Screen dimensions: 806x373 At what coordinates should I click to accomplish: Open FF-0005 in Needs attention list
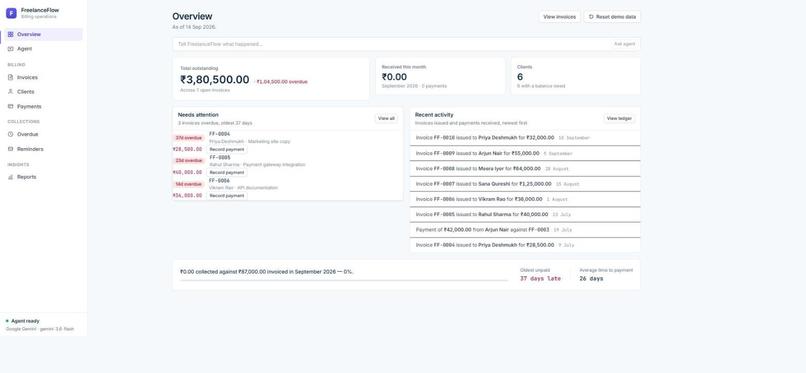click(x=219, y=157)
